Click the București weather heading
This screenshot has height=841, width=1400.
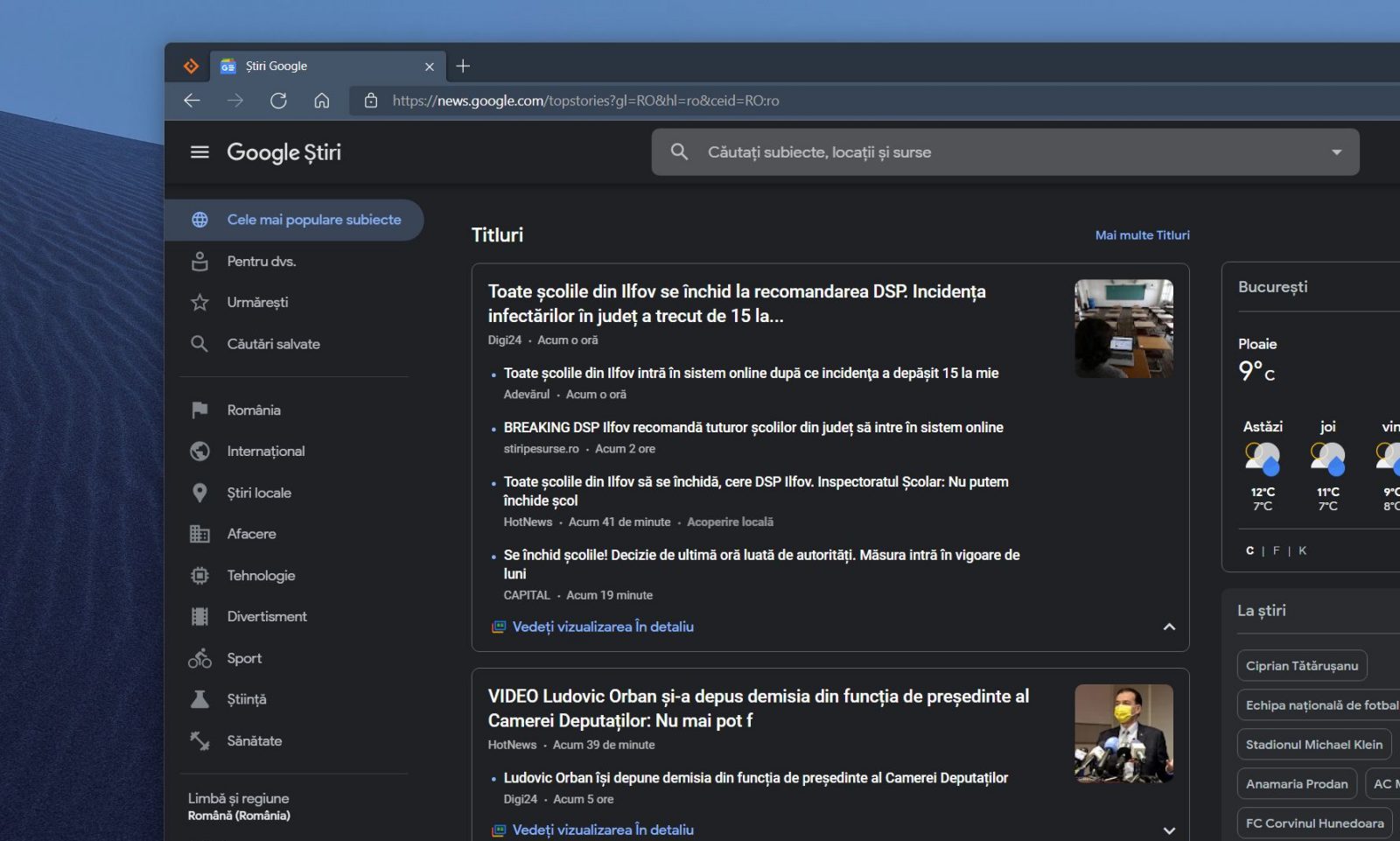1272,287
